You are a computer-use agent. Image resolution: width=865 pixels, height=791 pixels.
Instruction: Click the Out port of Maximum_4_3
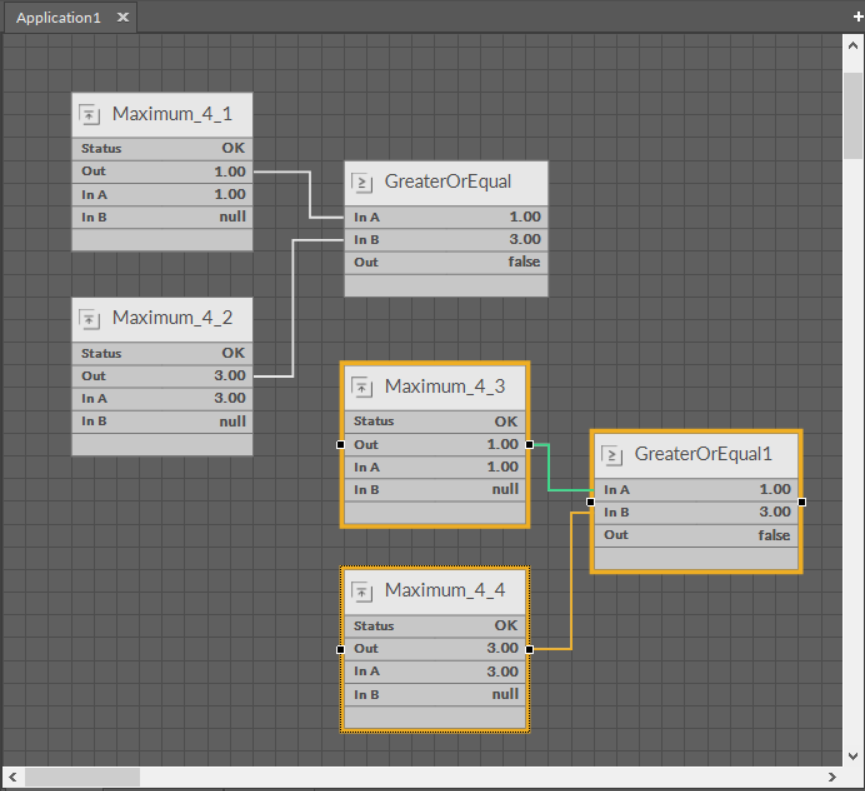click(x=530, y=444)
